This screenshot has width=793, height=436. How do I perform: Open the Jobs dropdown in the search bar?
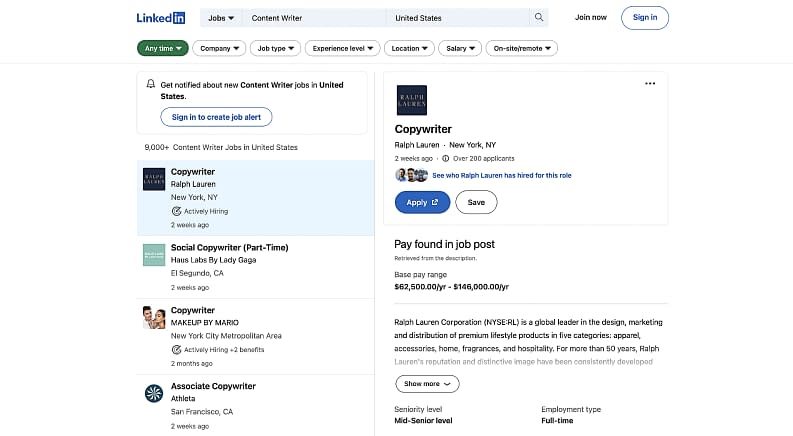pos(221,18)
